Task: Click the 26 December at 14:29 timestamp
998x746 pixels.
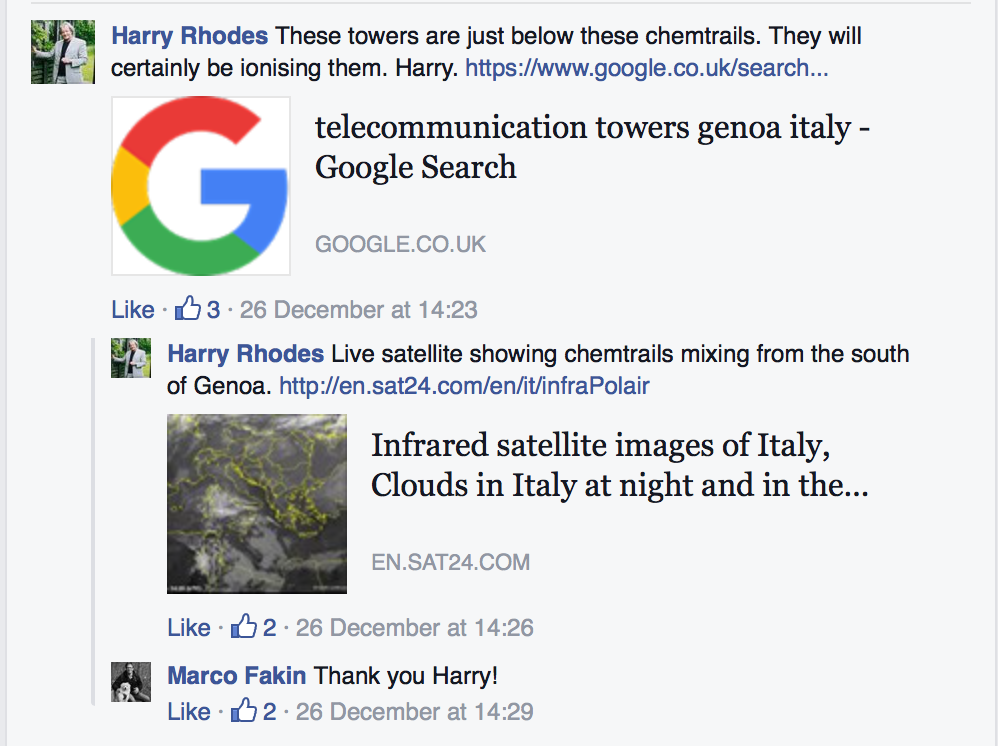Action: click(414, 712)
